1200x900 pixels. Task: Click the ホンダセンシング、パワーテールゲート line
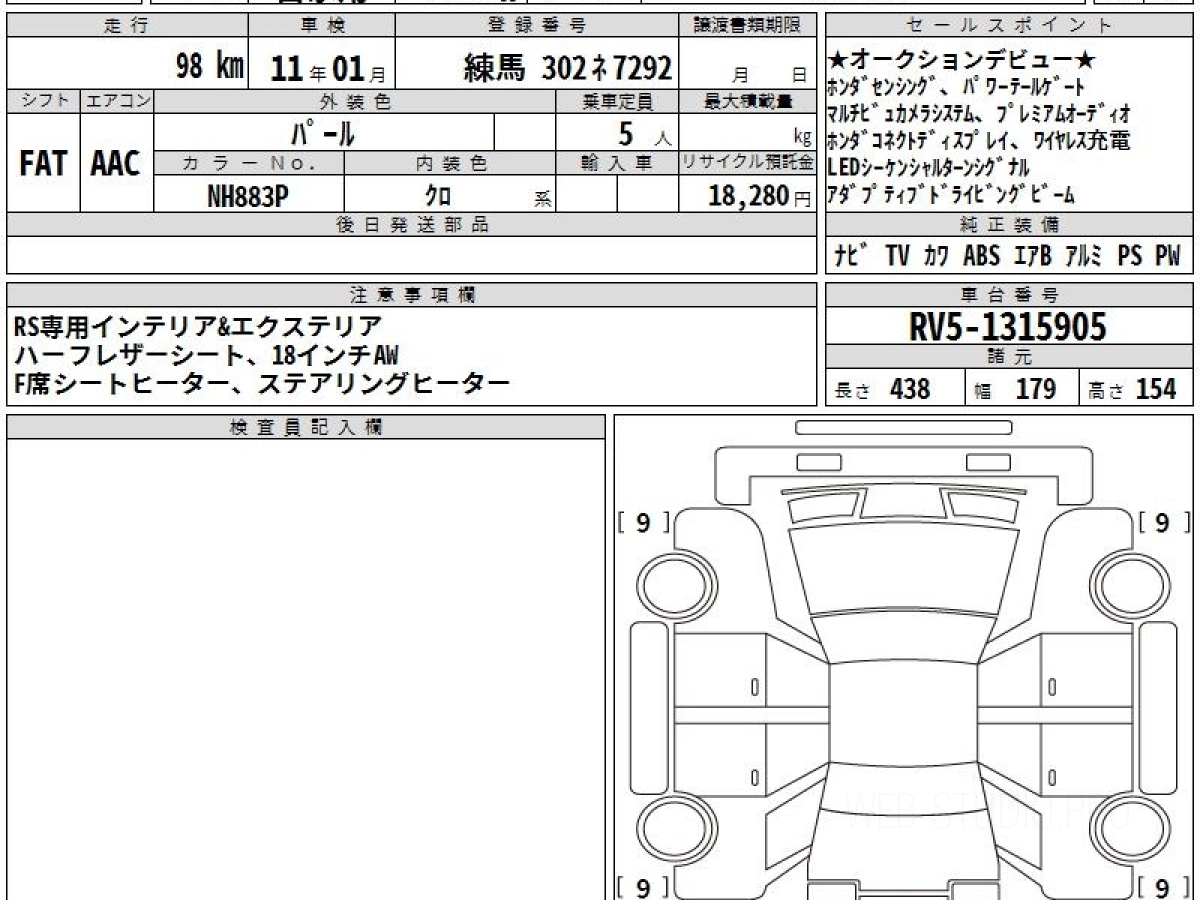(x=956, y=88)
